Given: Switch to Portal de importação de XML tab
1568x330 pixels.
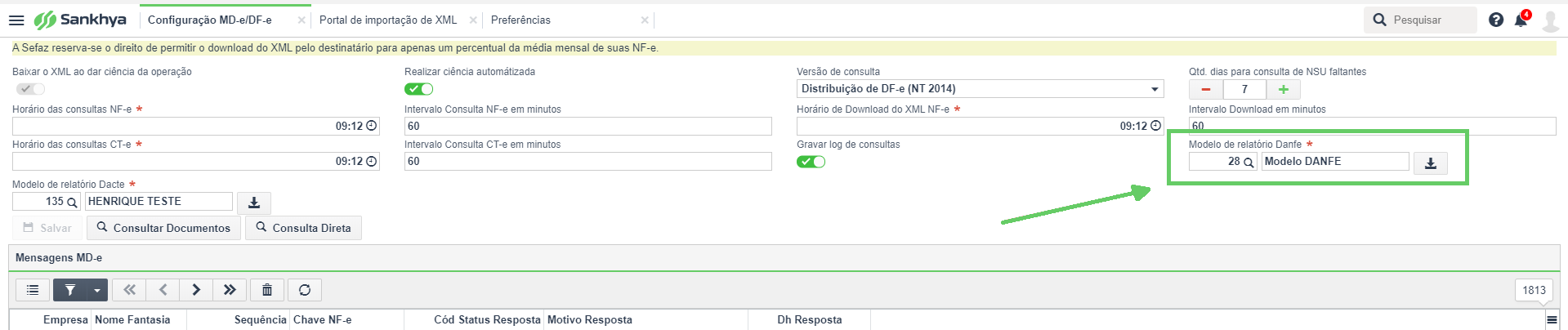Looking at the screenshot, I should (388, 20).
